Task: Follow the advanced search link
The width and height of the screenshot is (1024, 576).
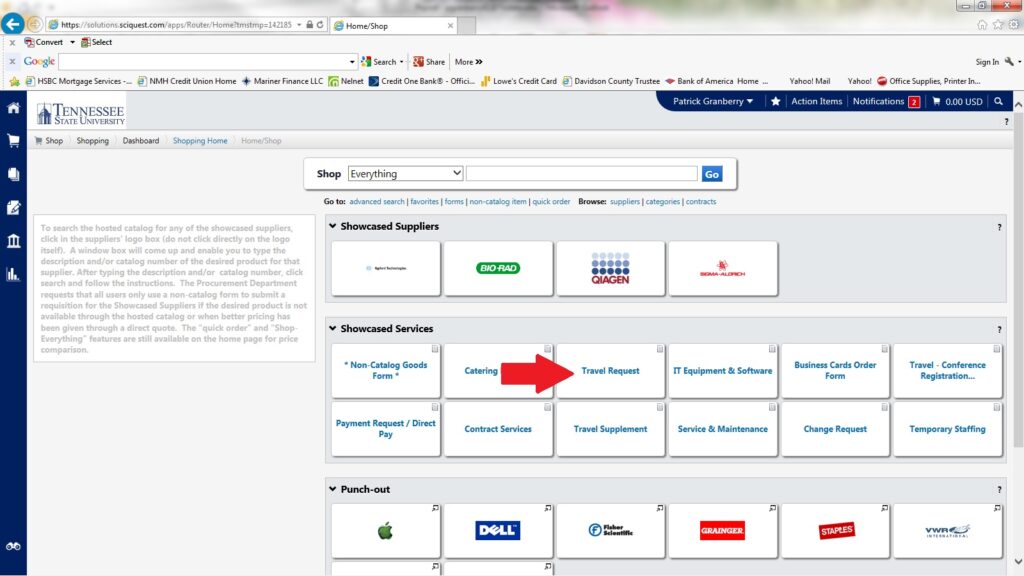Action: pos(377,202)
